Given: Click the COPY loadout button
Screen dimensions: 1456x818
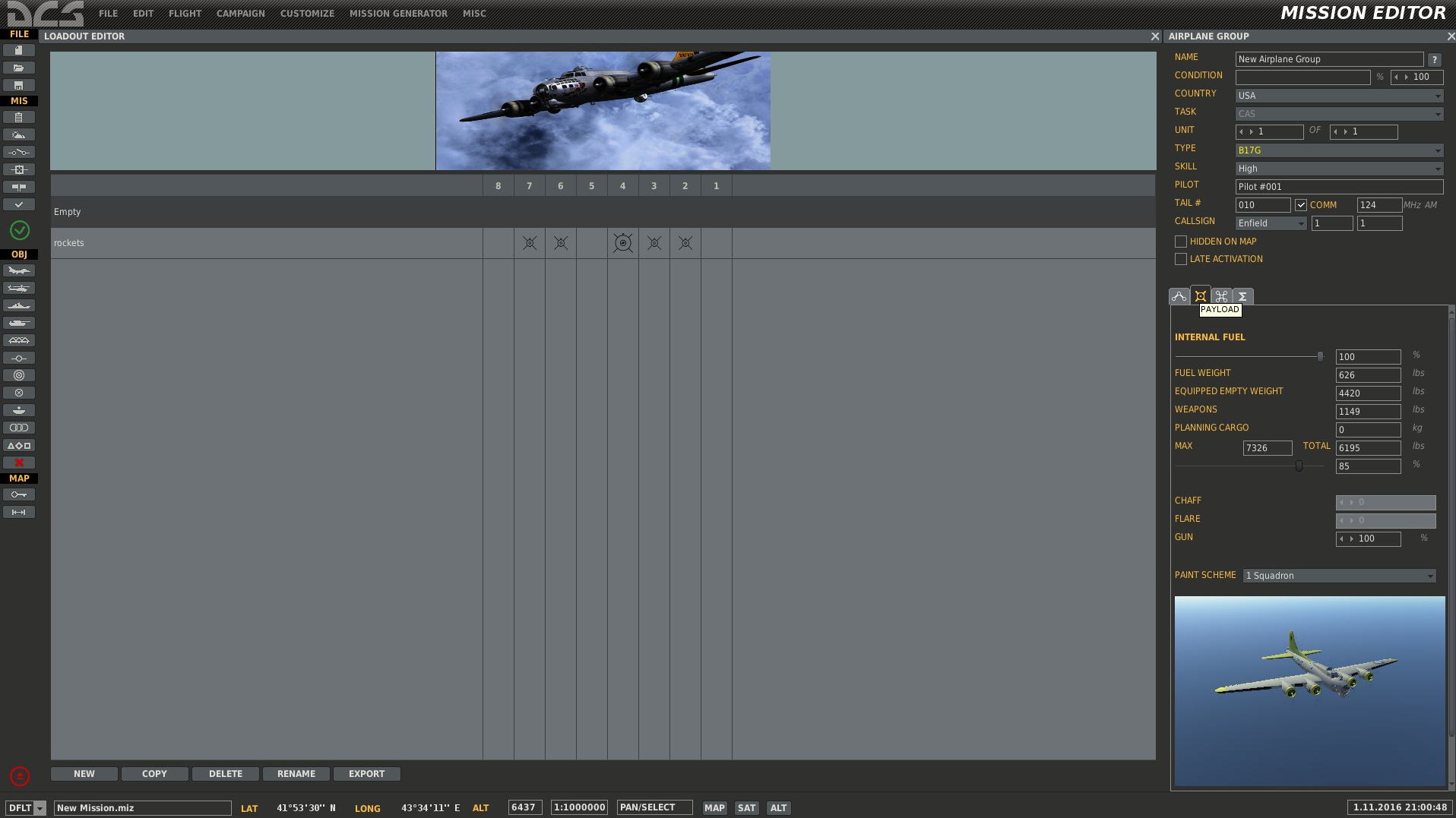Looking at the screenshot, I should click(x=154, y=774).
